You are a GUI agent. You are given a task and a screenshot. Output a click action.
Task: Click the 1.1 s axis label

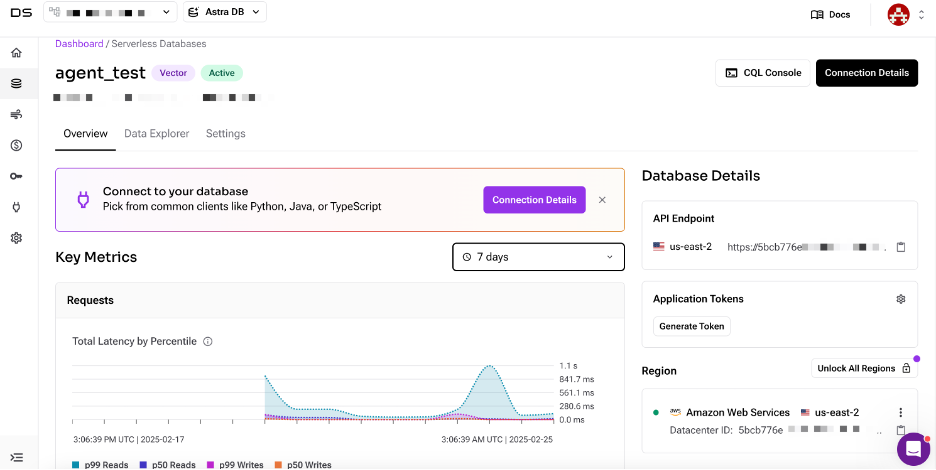[568, 365]
